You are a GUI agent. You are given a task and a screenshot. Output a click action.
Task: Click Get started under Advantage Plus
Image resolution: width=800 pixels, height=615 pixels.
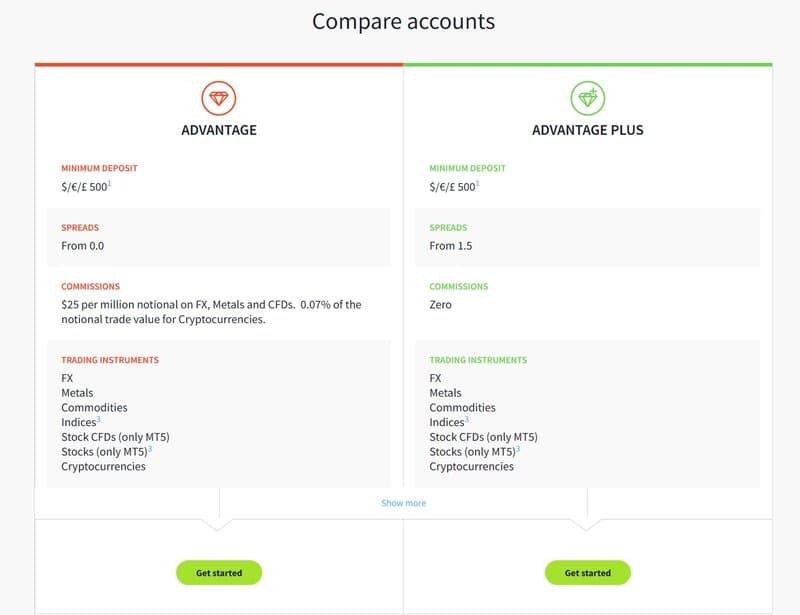click(588, 572)
